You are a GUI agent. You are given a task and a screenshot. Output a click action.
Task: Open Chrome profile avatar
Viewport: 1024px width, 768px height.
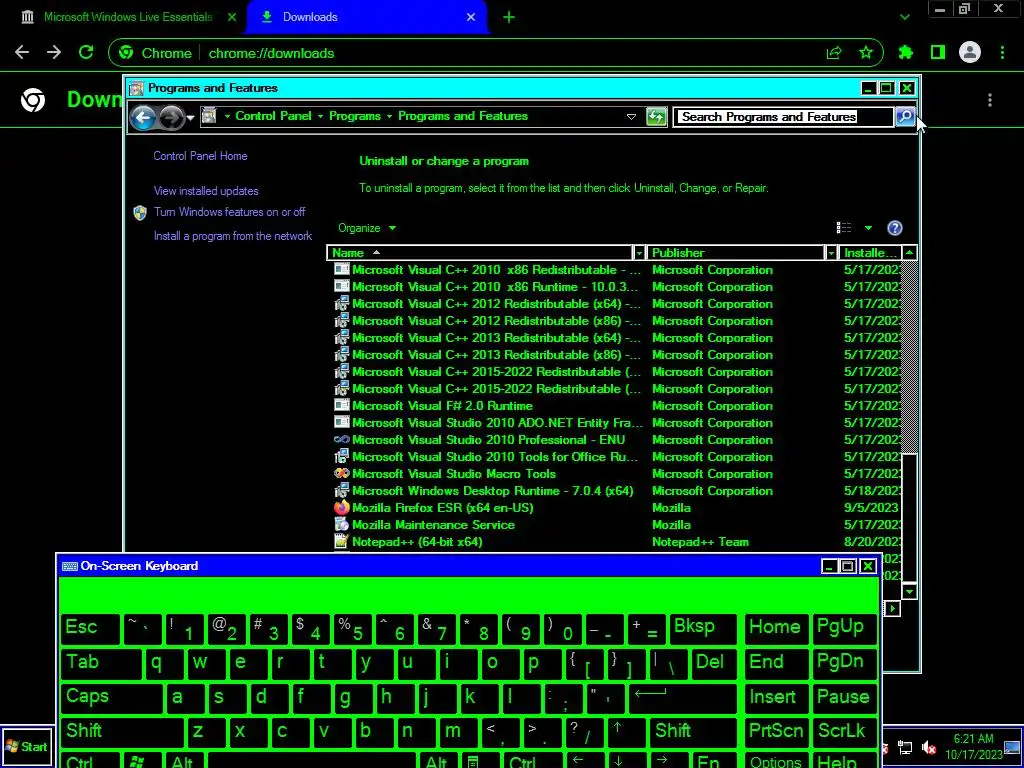pyautogui.click(x=970, y=53)
